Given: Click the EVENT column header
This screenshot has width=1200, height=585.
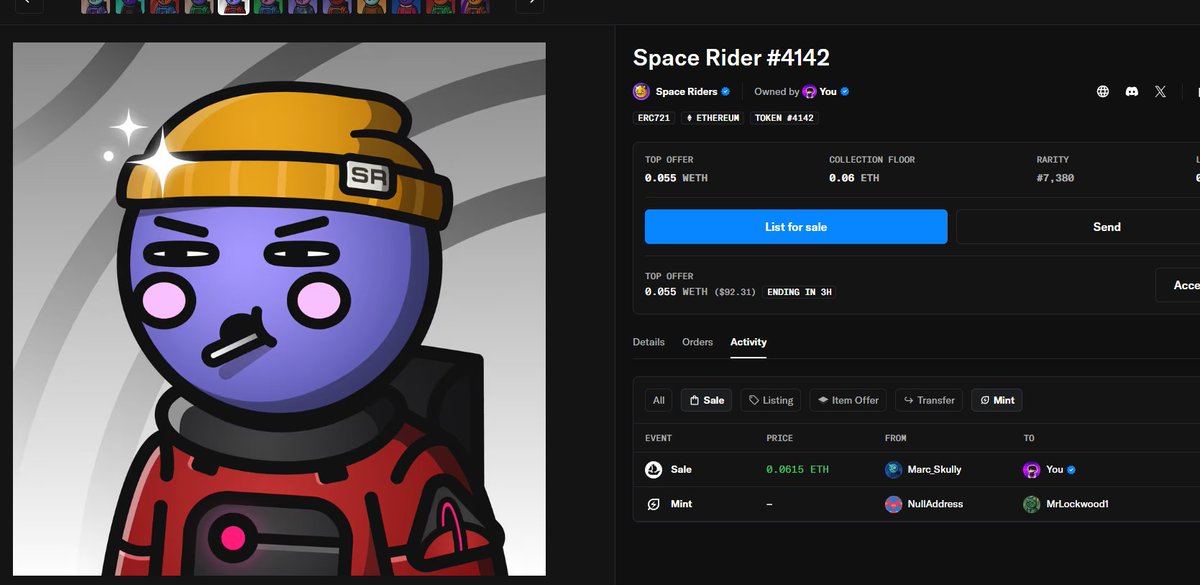Looking at the screenshot, I should click(658, 438).
